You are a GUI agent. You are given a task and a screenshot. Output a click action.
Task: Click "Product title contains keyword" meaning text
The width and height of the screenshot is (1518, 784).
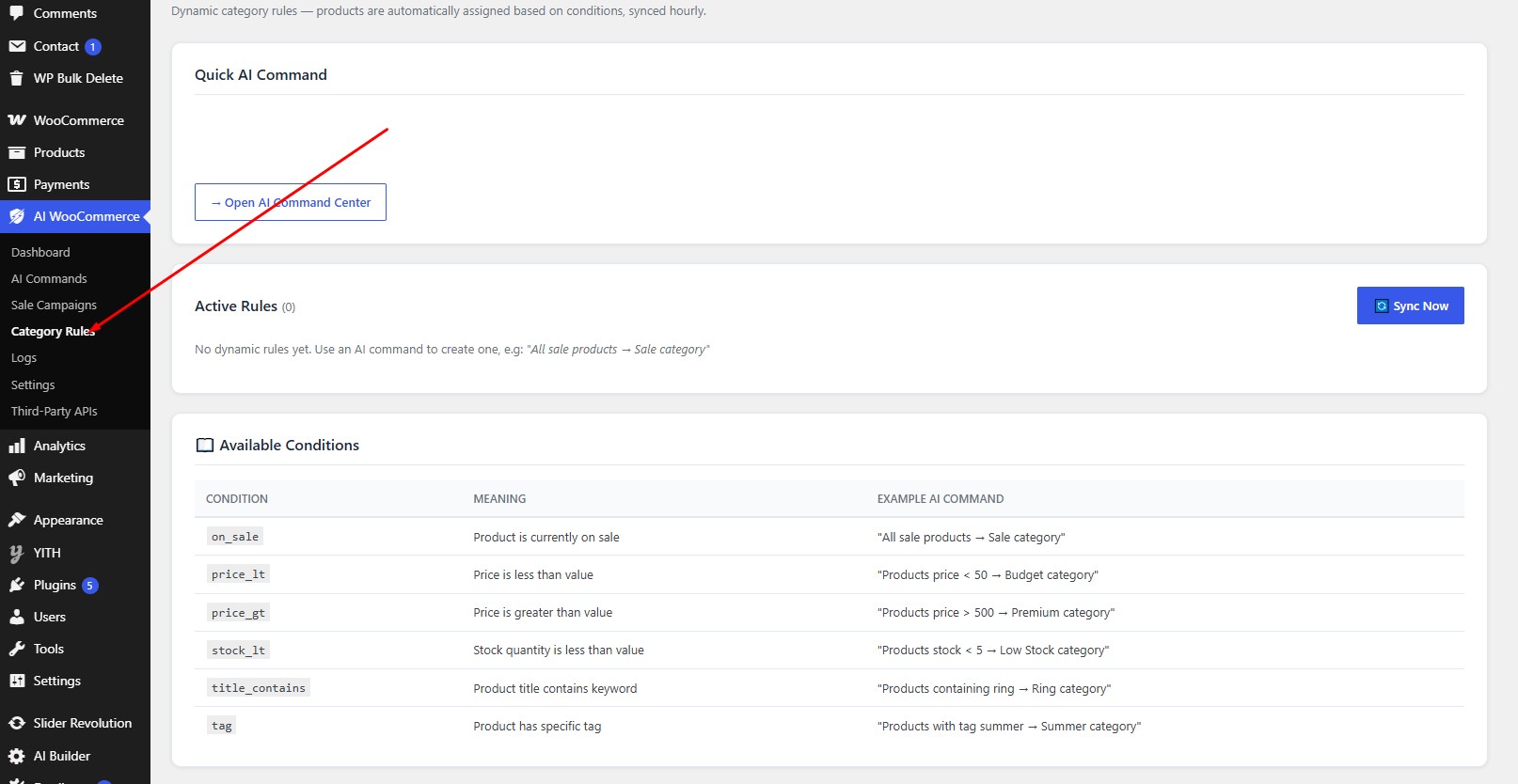pyautogui.click(x=555, y=689)
